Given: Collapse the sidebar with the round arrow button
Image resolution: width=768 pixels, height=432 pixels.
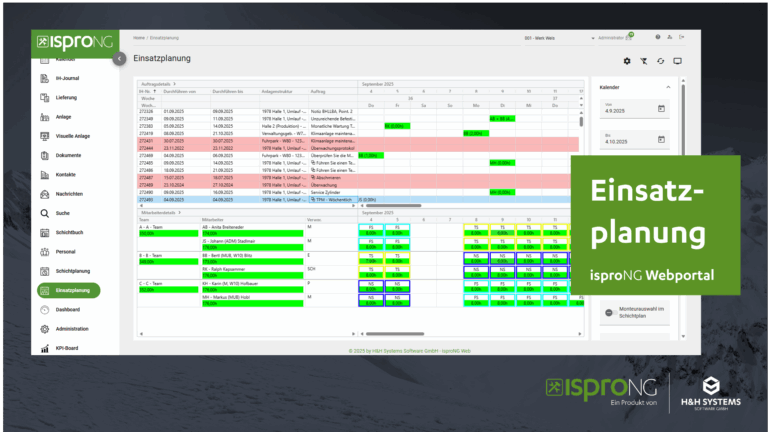Looking at the screenshot, I should tap(119, 59).
